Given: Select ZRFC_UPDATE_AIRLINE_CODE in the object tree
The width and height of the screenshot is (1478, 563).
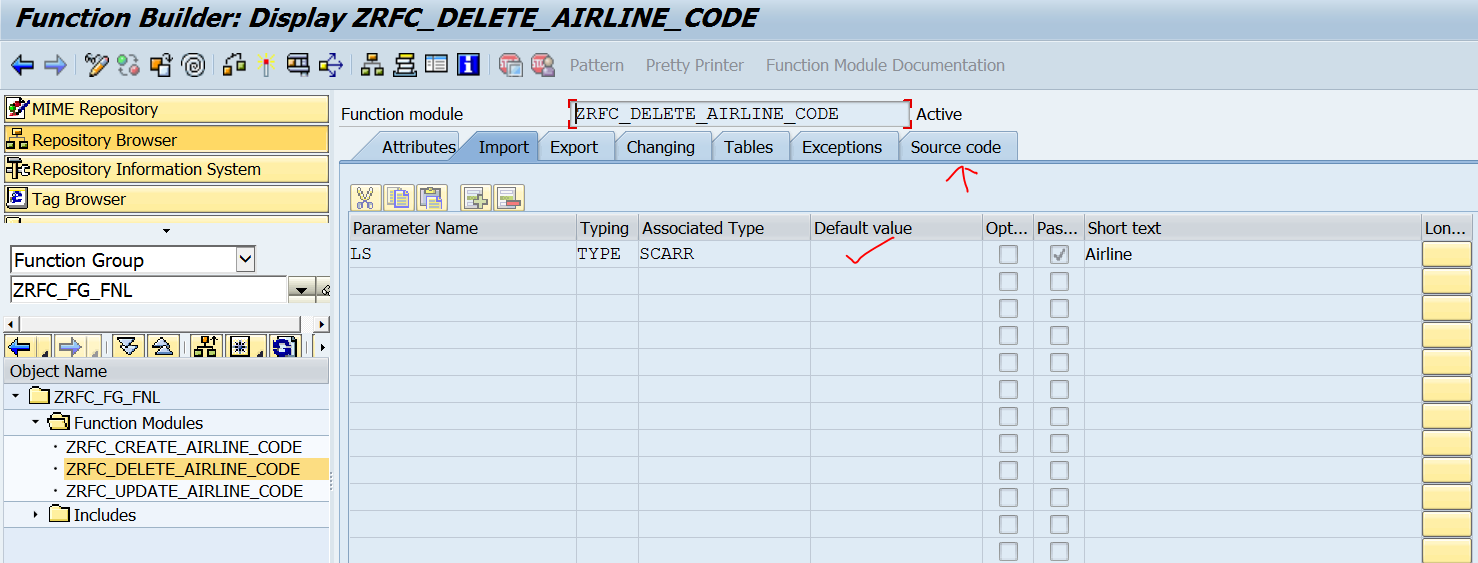Looking at the screenshot, I should tap(185, 492).
